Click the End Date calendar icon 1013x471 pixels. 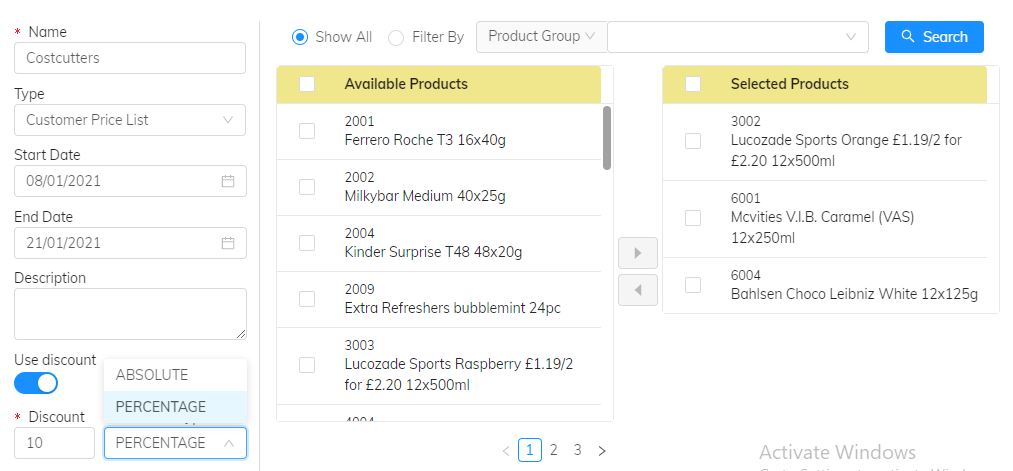[x=228, y=243]
